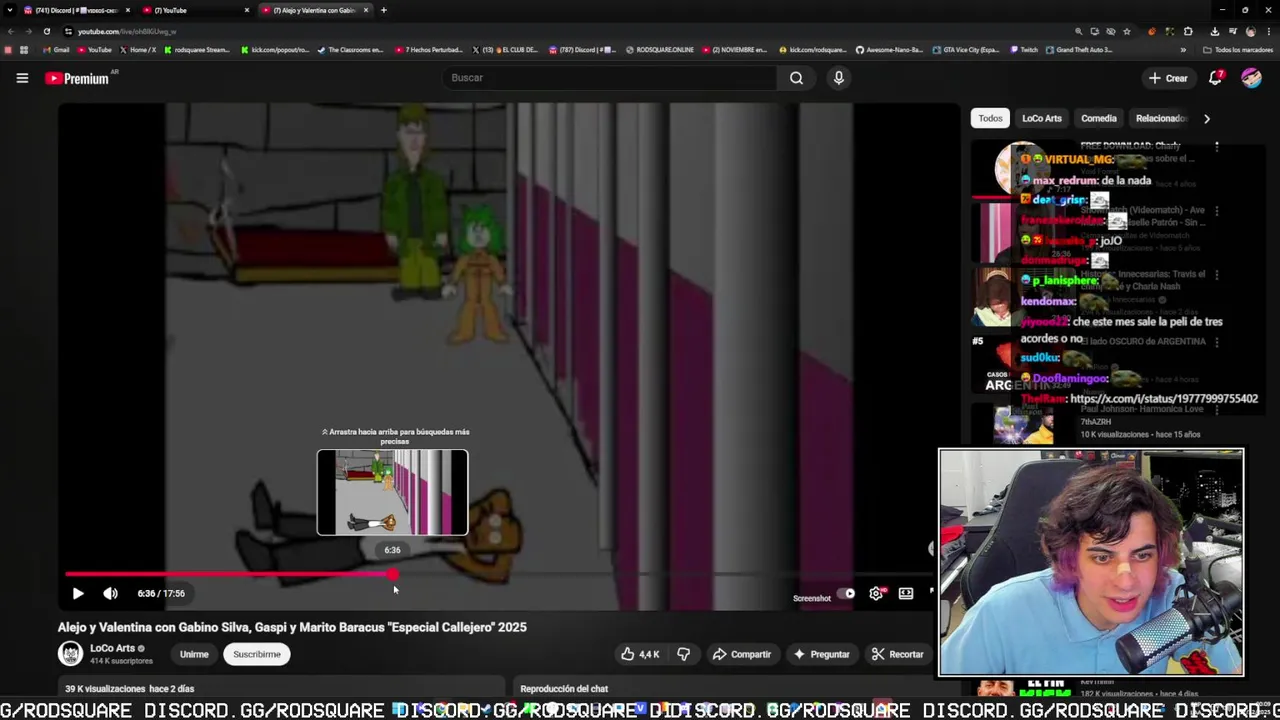
Task: Open browser downloads icon
Action: 1214,31
